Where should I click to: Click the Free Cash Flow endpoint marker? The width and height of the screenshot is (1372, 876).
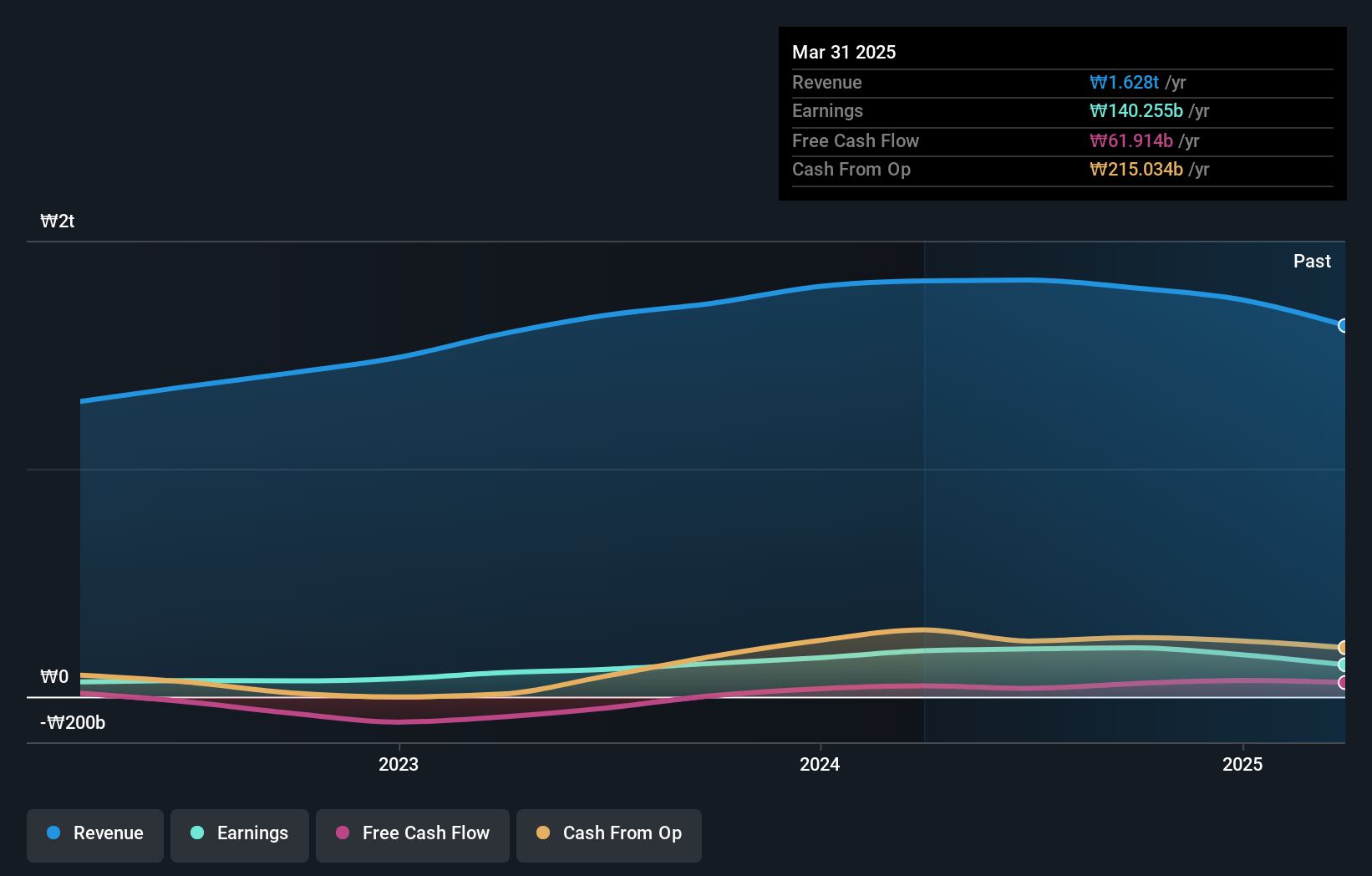tap(1343, 683)
